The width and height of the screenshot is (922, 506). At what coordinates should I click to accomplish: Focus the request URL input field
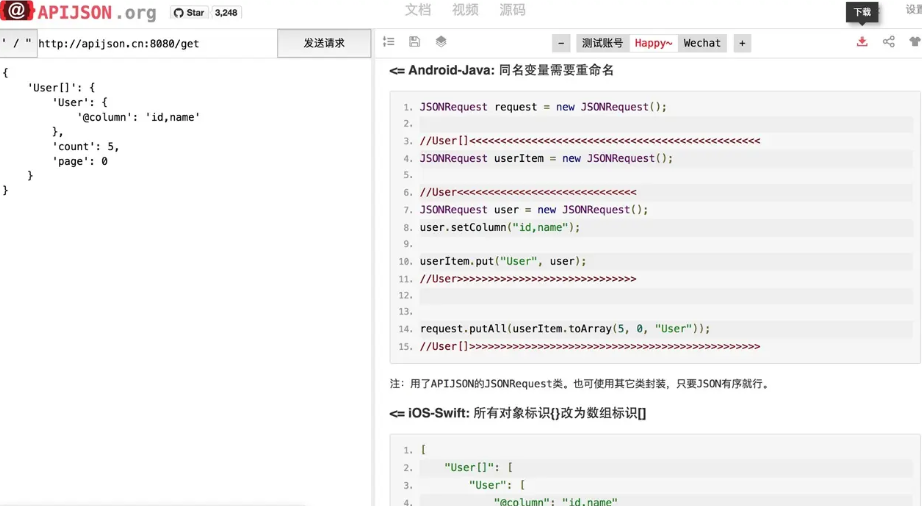[157, 43]
